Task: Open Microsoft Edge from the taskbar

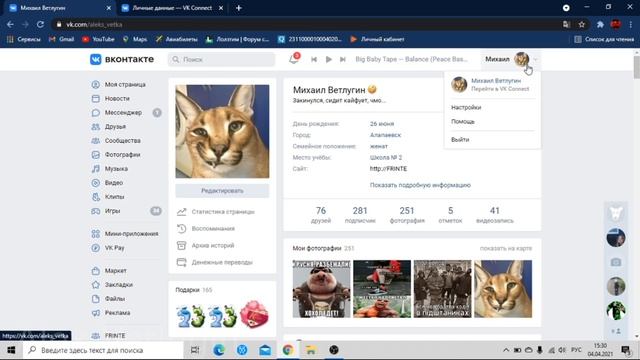Action: 219,350
